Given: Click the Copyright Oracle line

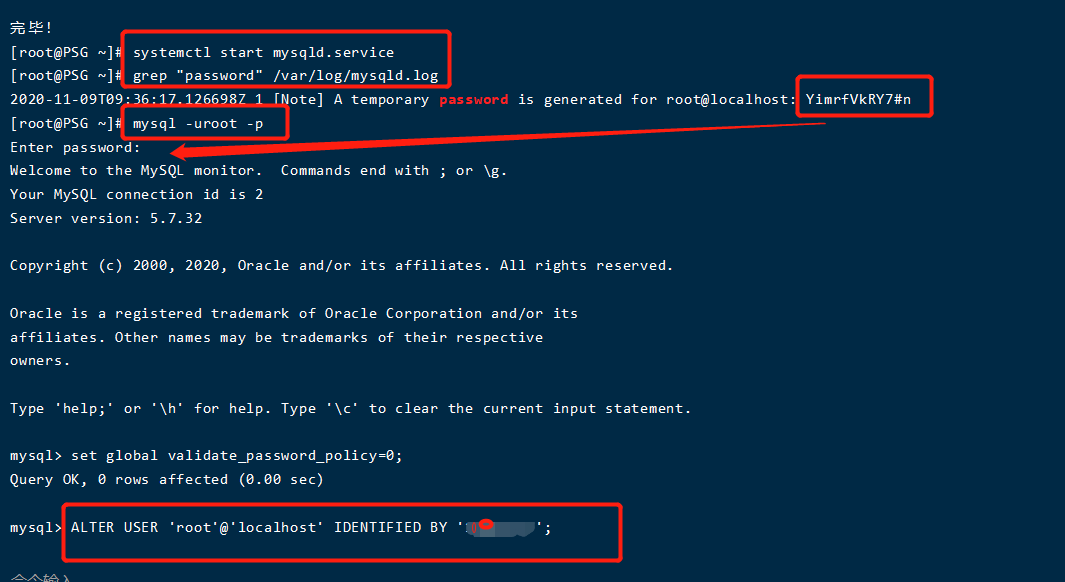Looking at the screenshot, I should (x=341, y=266).
